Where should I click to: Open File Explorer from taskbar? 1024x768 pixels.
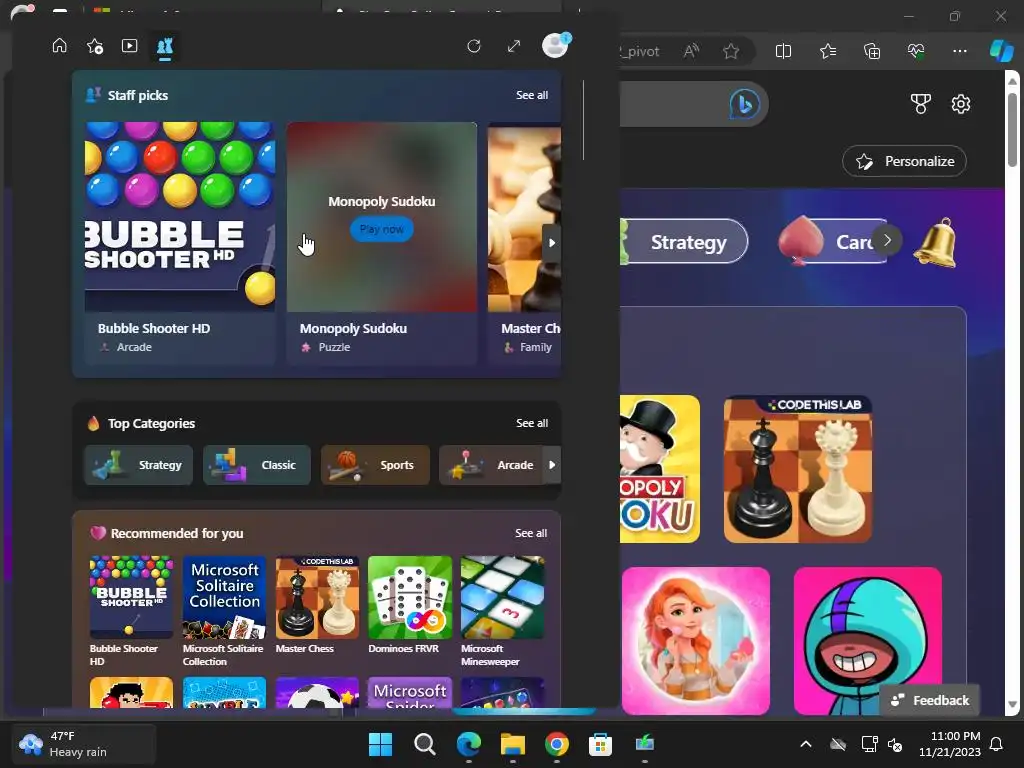pyautogui.click(x=513, y=744)
